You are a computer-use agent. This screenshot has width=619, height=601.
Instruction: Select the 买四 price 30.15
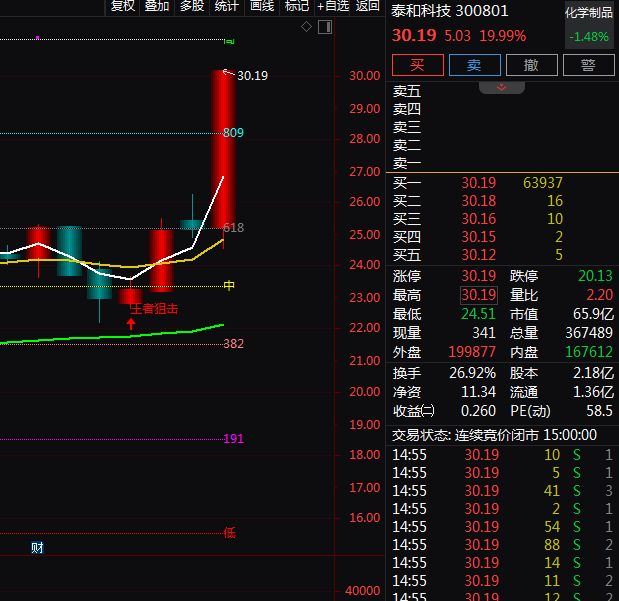coord(478,237)
